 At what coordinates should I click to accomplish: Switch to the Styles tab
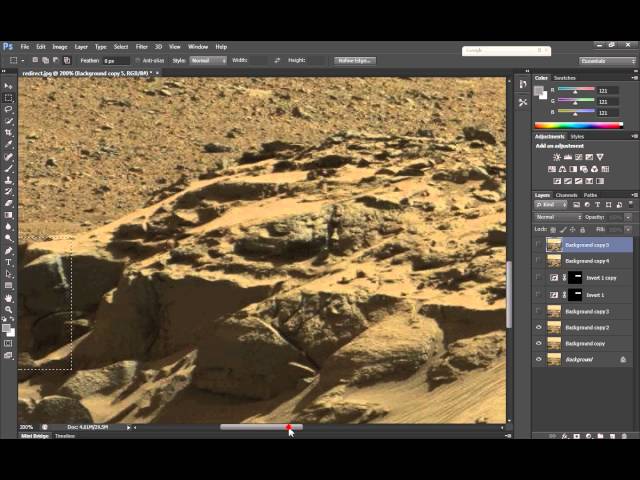[x=577, y=136]
